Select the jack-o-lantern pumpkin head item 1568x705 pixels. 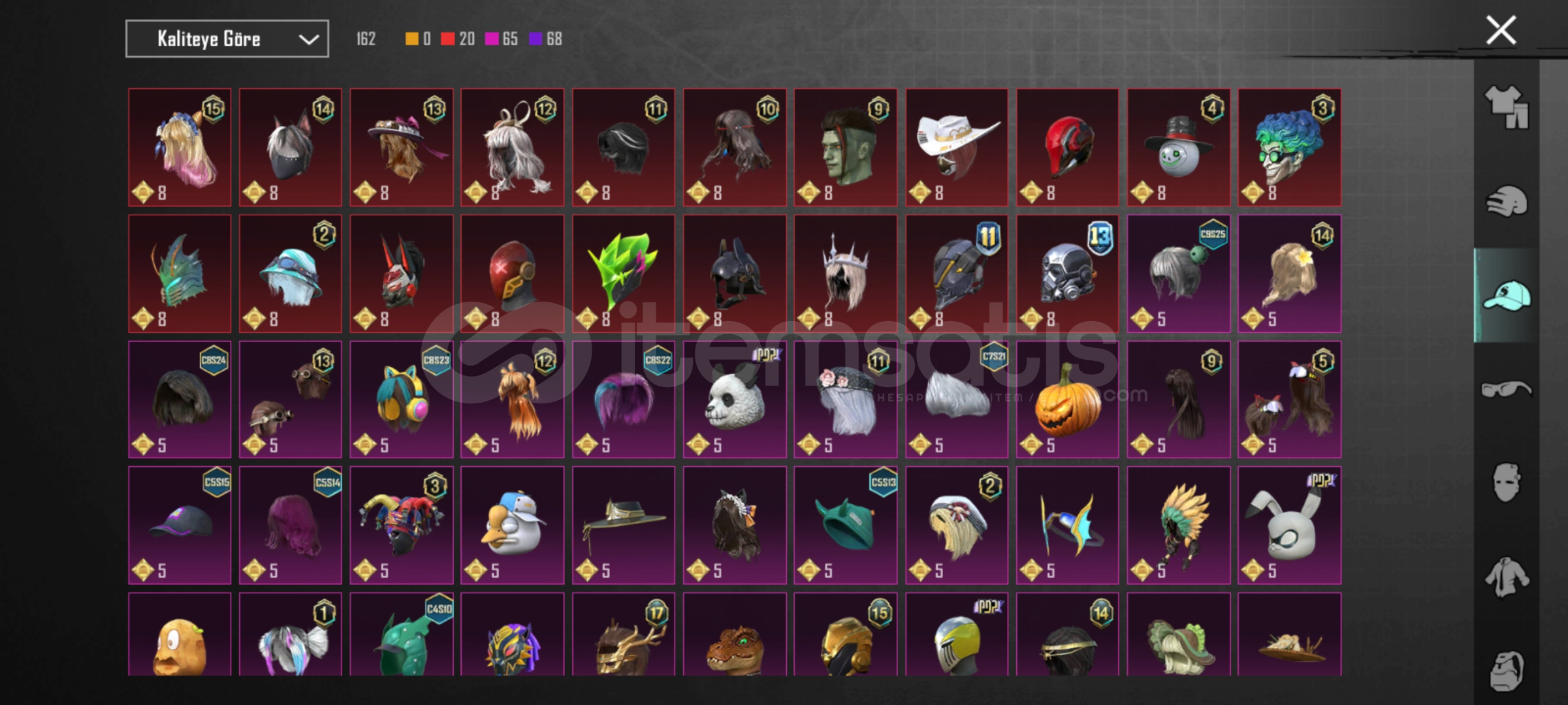[1068, 399]
